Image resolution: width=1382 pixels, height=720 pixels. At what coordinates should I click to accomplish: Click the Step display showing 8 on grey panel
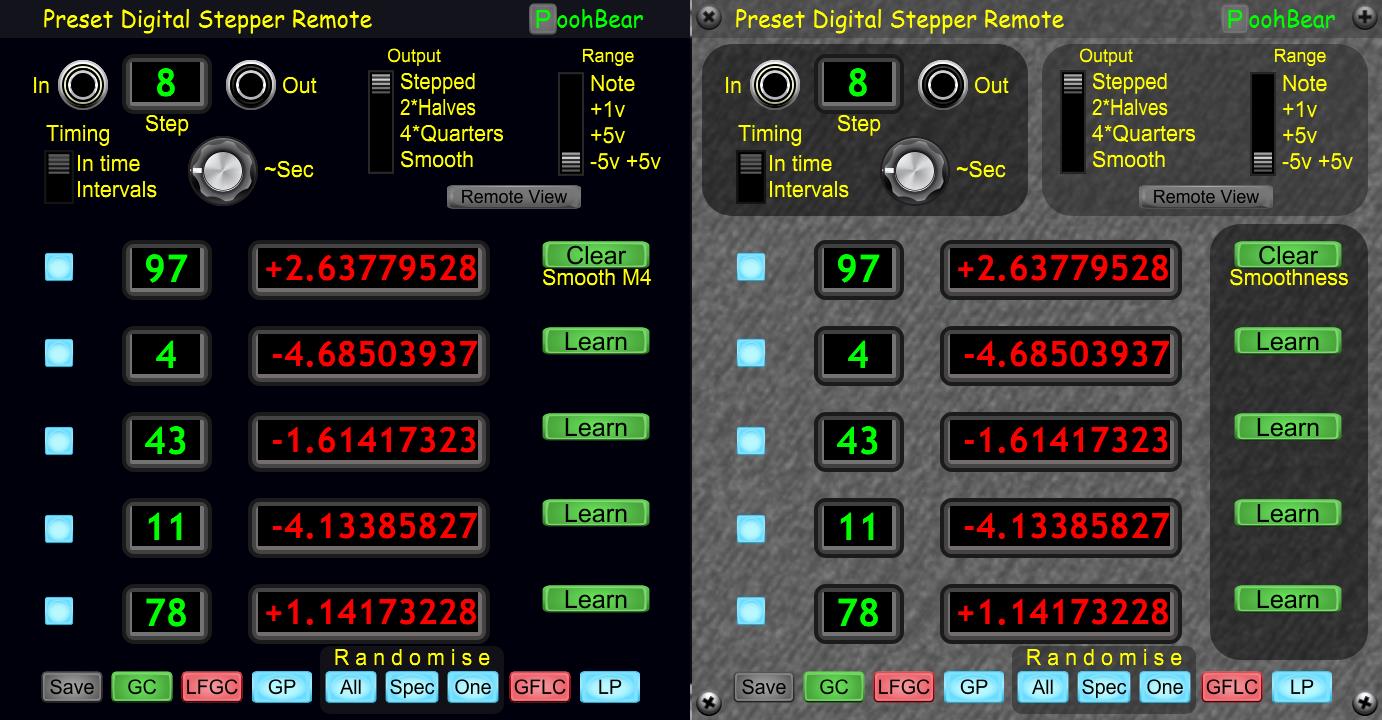coord(858,83)
